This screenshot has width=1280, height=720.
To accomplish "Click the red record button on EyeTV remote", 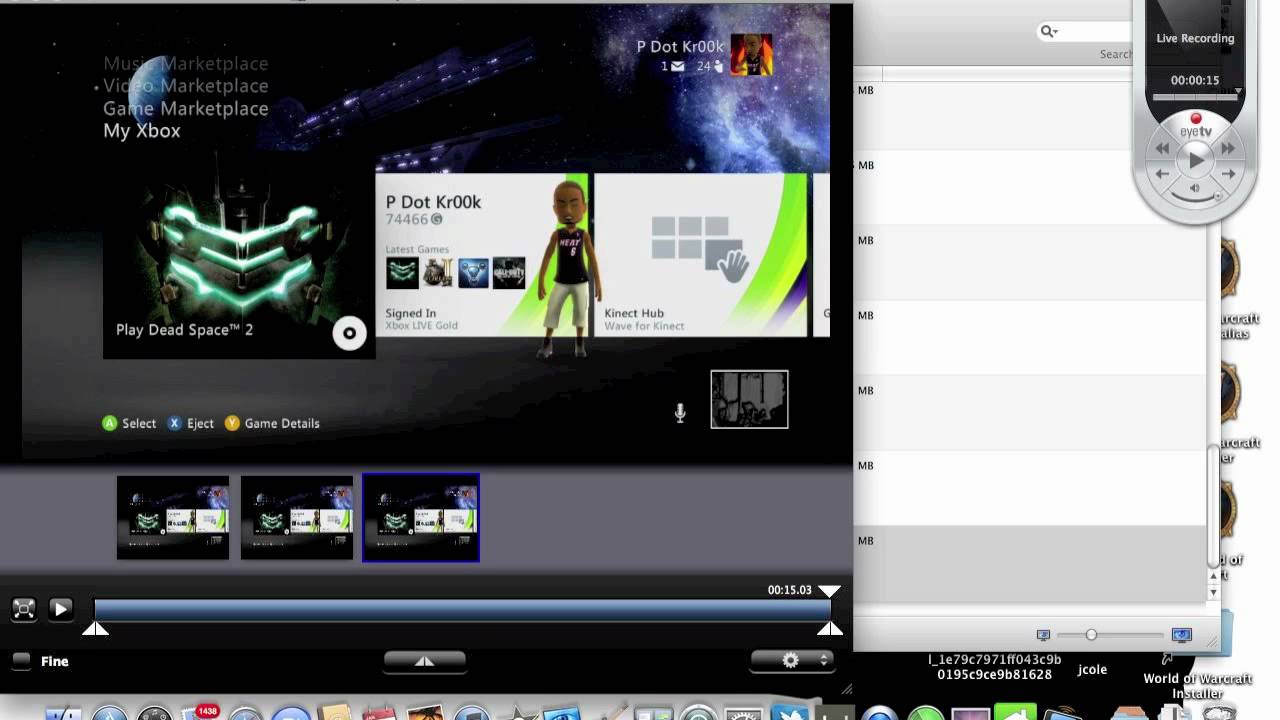I will coord(1195,119).
